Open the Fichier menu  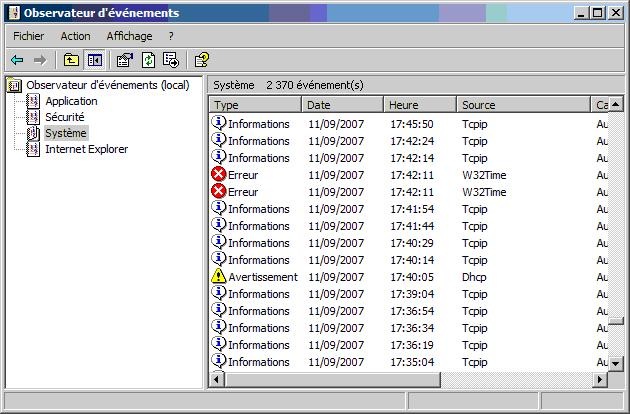(x=28, y=36)
